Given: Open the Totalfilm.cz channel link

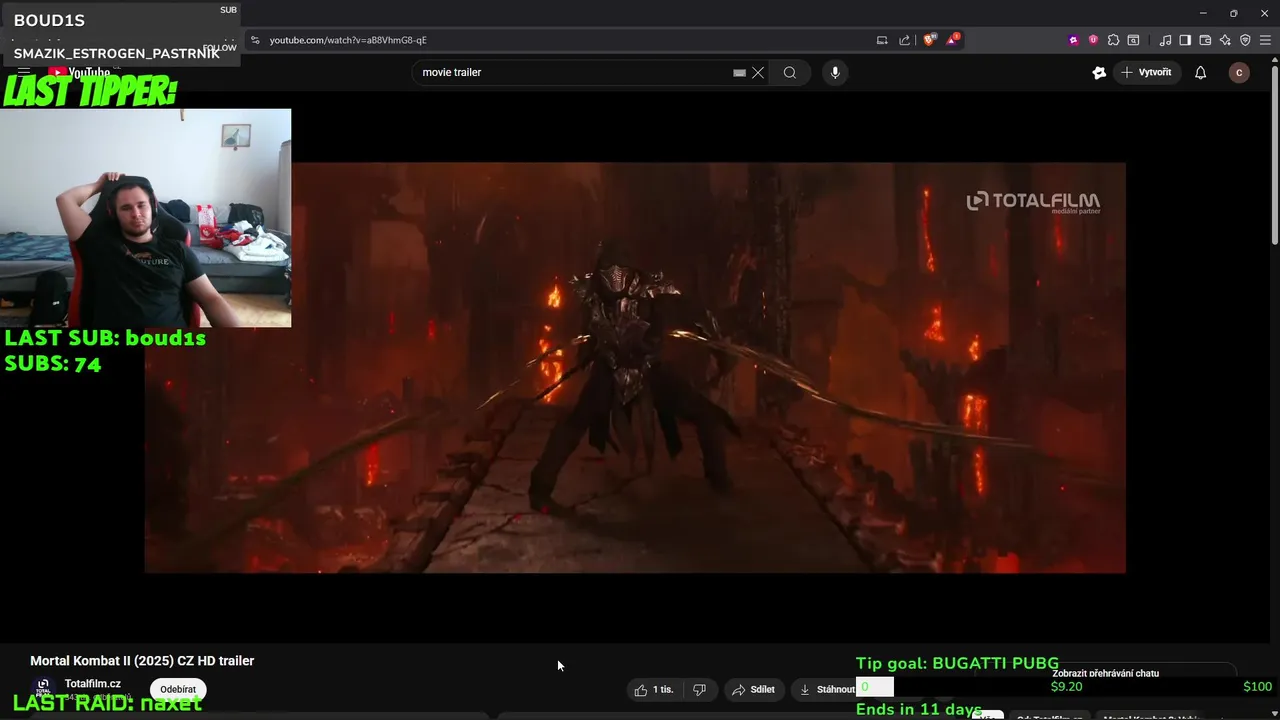Looking at the screenshot, I should [x=93, y=684].
